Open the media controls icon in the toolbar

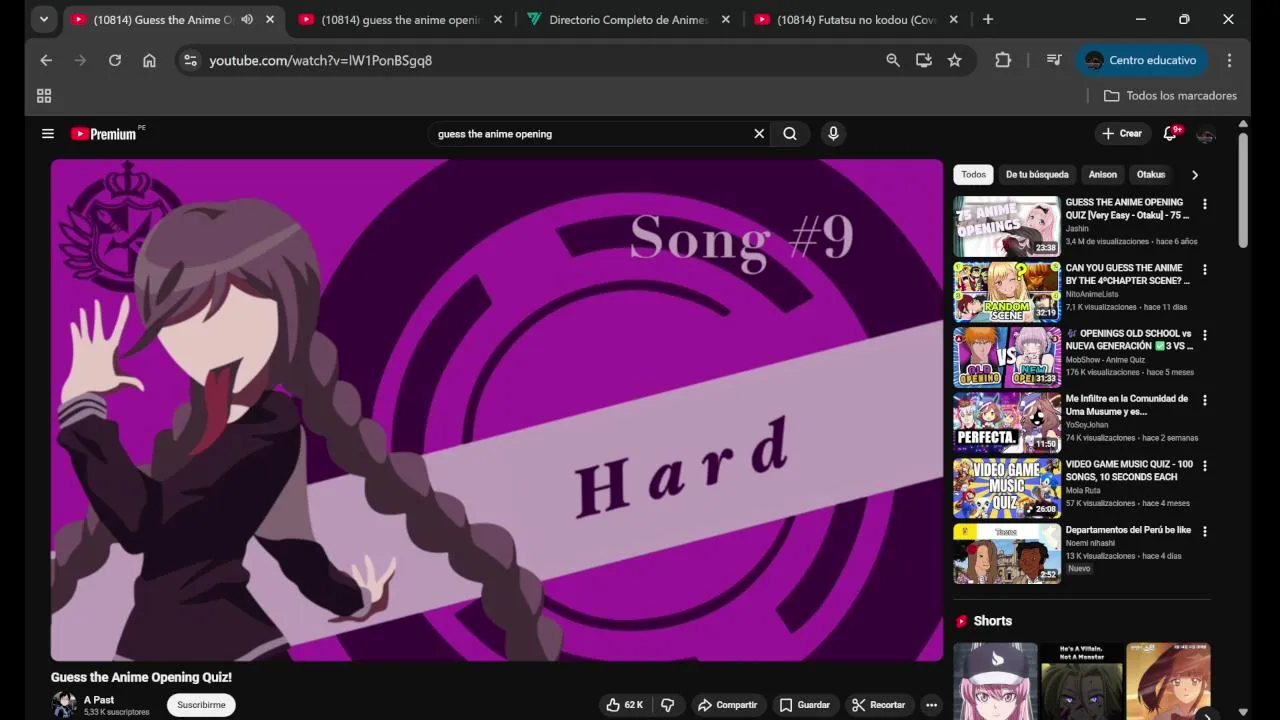(1054, 60)
